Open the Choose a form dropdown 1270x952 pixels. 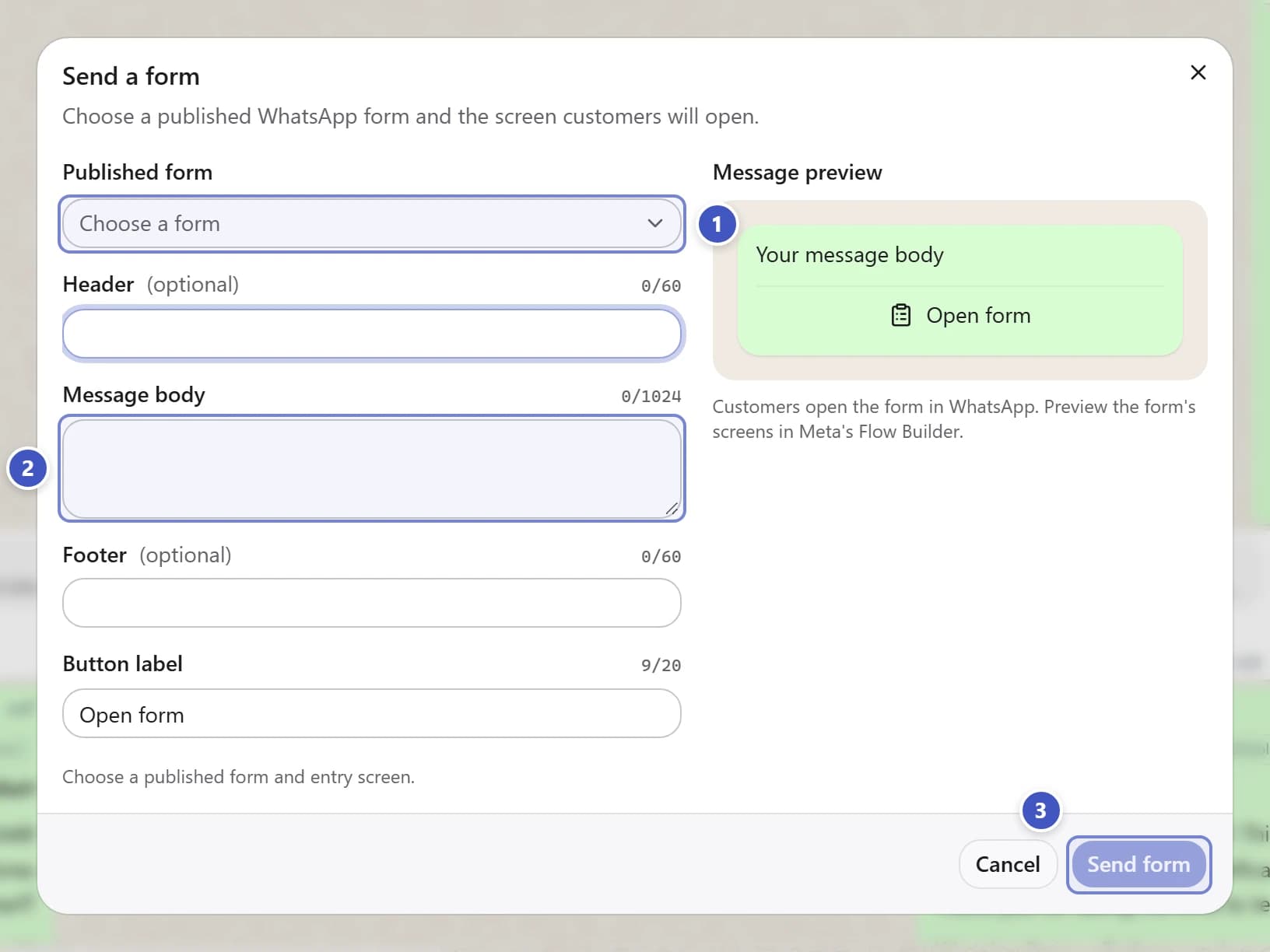(372, 224)
